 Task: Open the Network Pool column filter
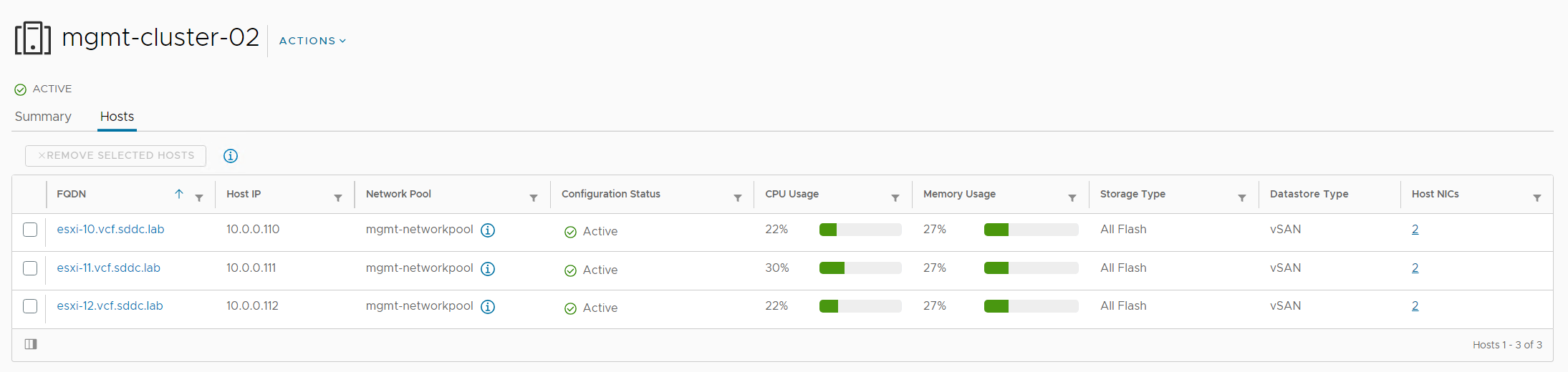coord(534,198)
